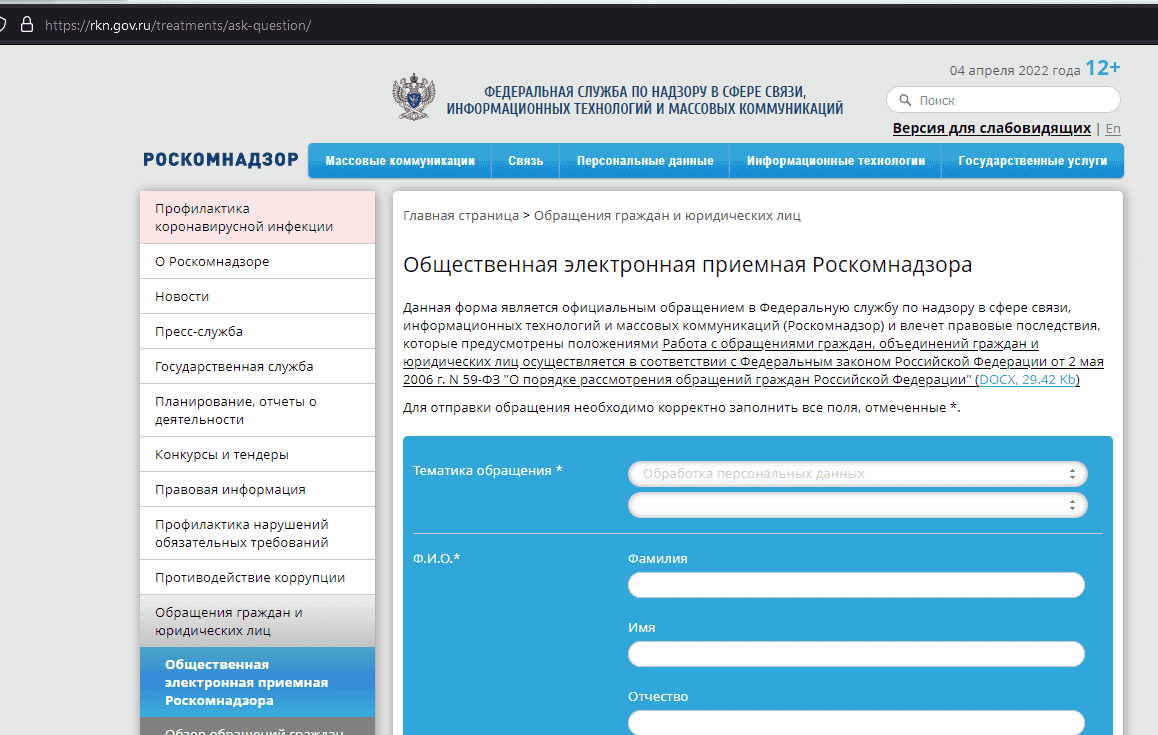Open Обращения граждан и юридических лиц sidebar section
This screenshot has width=1158, height=735.
click(x=257, y=621)
